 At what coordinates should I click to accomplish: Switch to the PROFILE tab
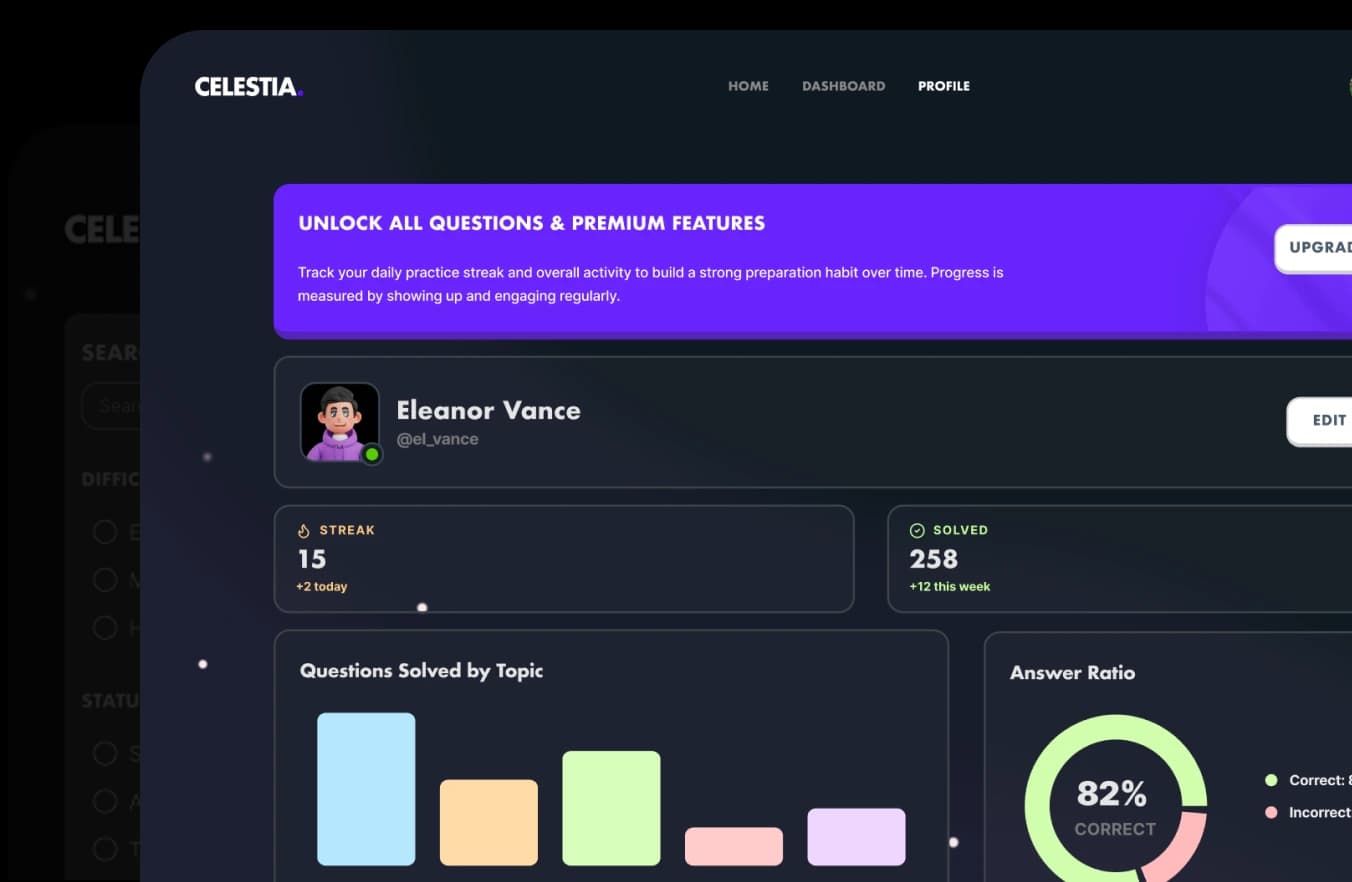point(943,86)
